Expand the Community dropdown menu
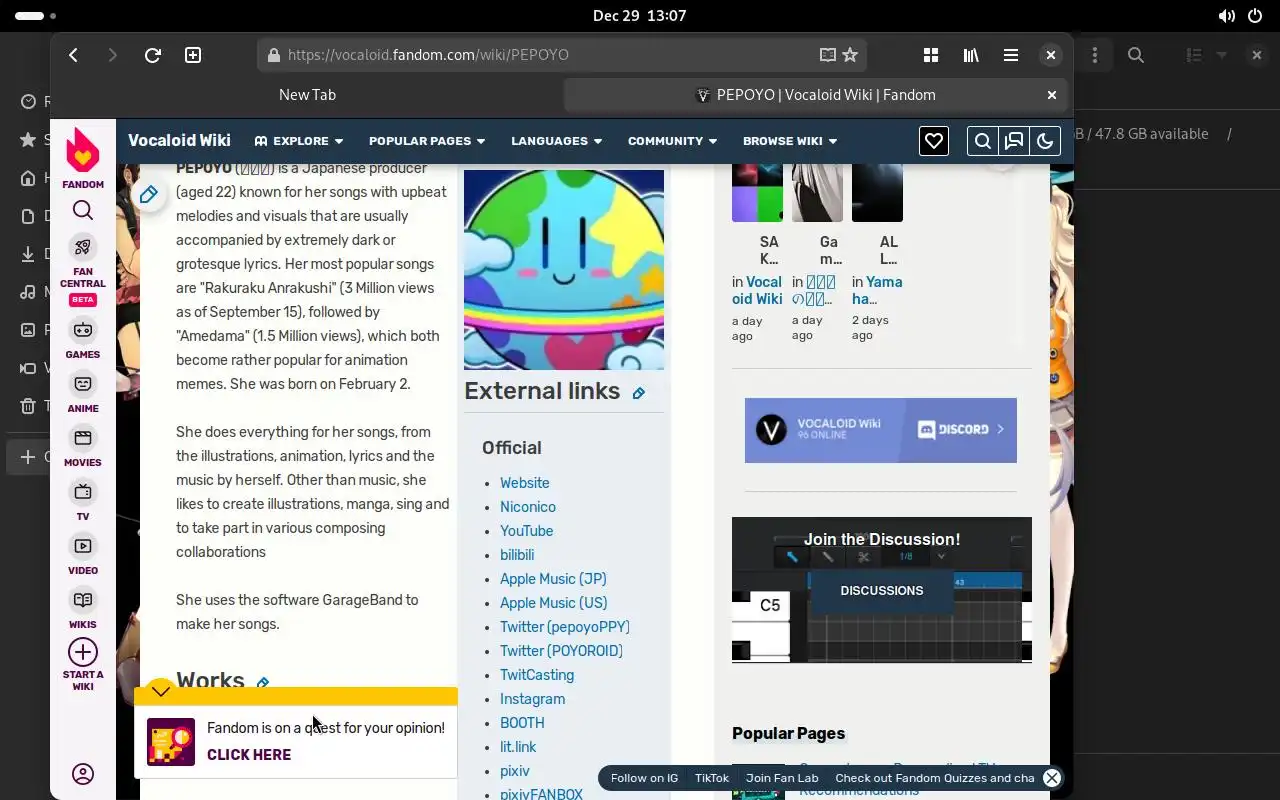 [x=672, y=141]
